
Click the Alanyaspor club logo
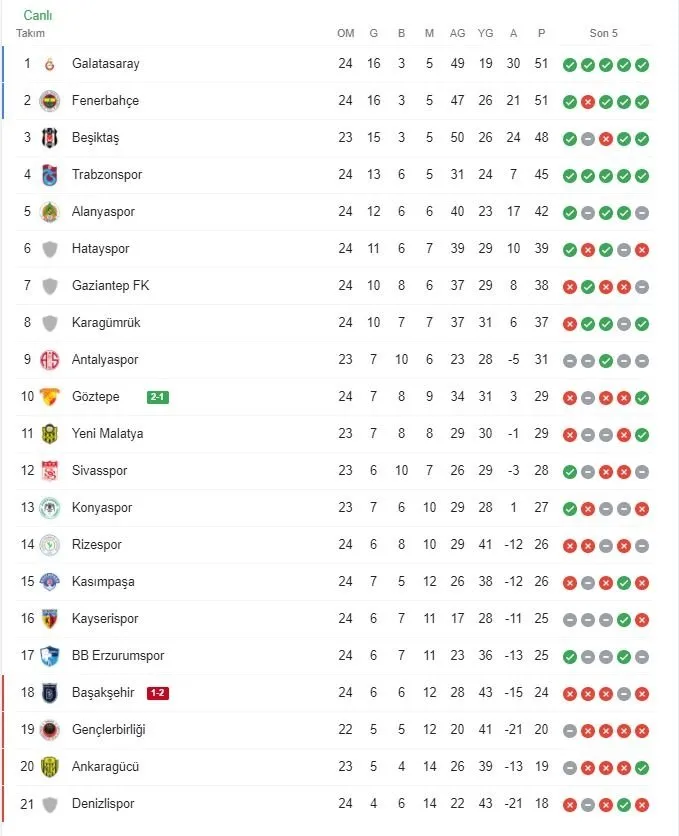click(49, 212)
